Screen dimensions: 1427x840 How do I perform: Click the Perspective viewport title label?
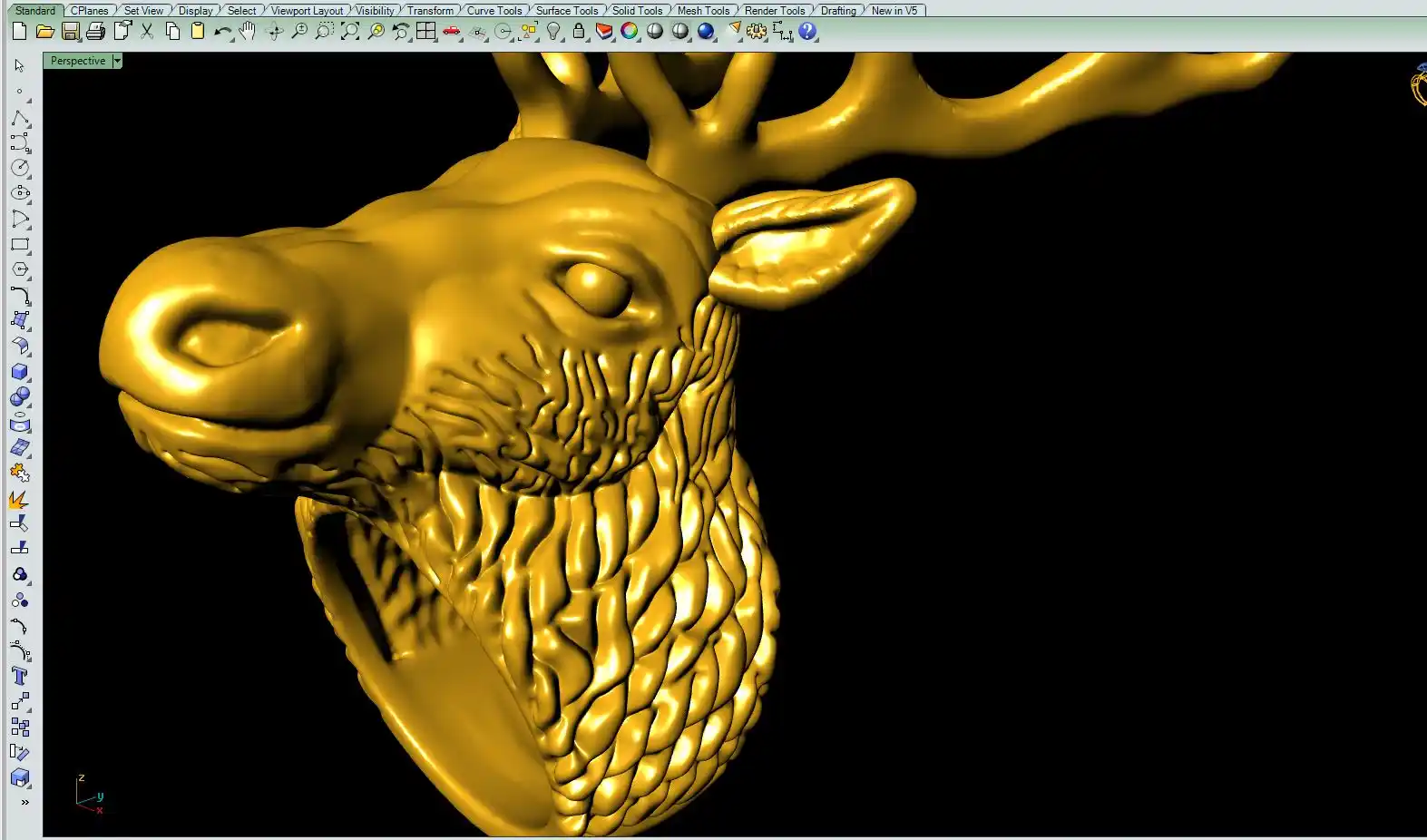click(78, 61)
